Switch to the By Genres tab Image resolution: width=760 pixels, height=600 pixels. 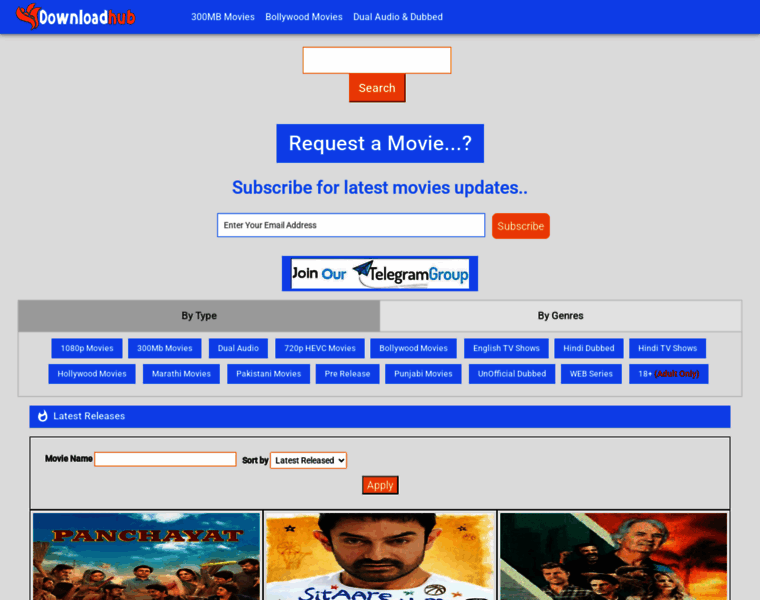tap(560, 316)
